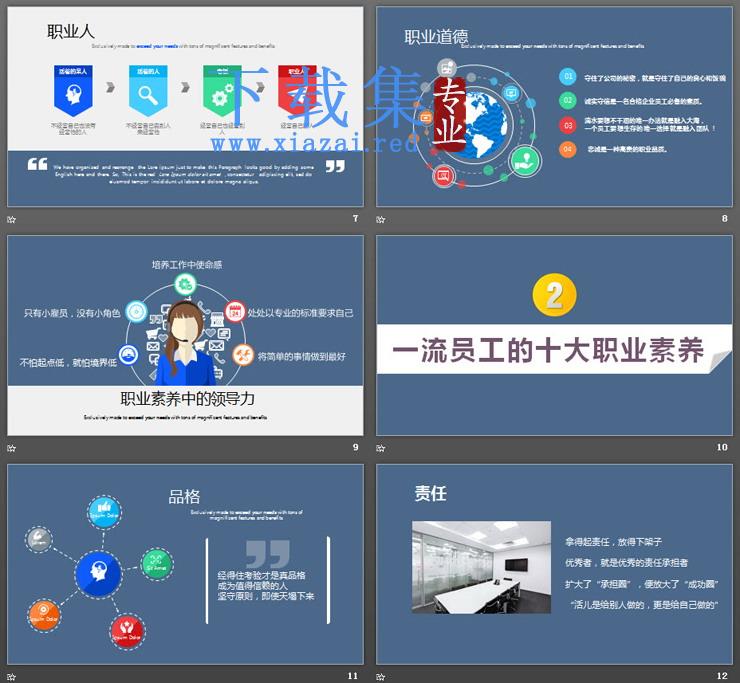This screenshot has height=683, width=740.
Task: Click the red 专业 seal on slide 8
Action: [449, 114]
